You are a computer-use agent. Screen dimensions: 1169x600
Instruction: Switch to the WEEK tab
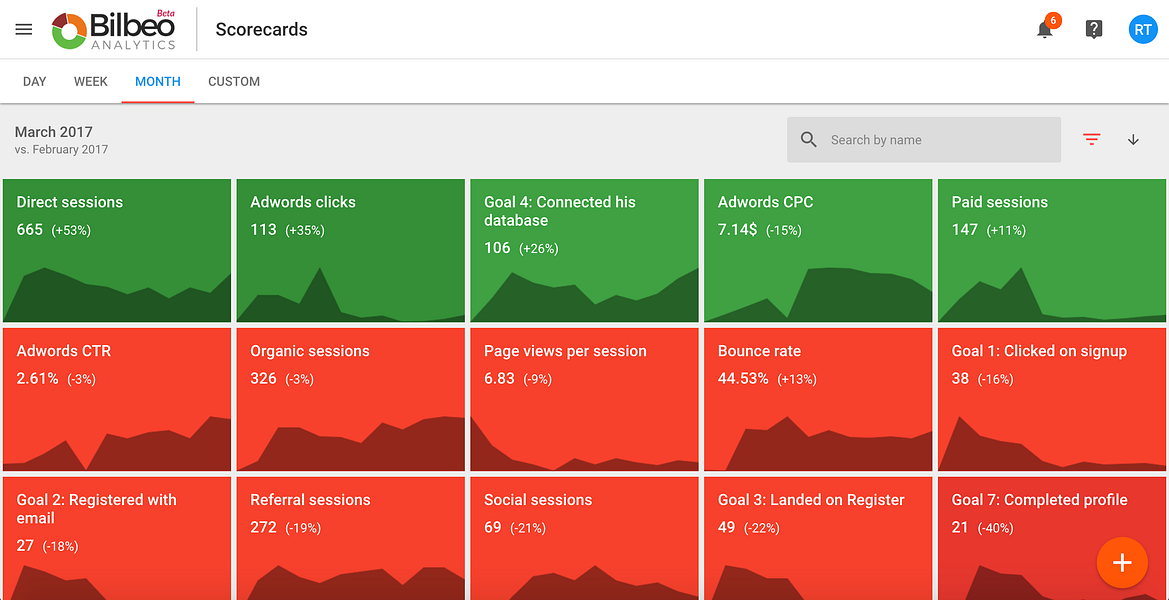(x=91, y=82)
